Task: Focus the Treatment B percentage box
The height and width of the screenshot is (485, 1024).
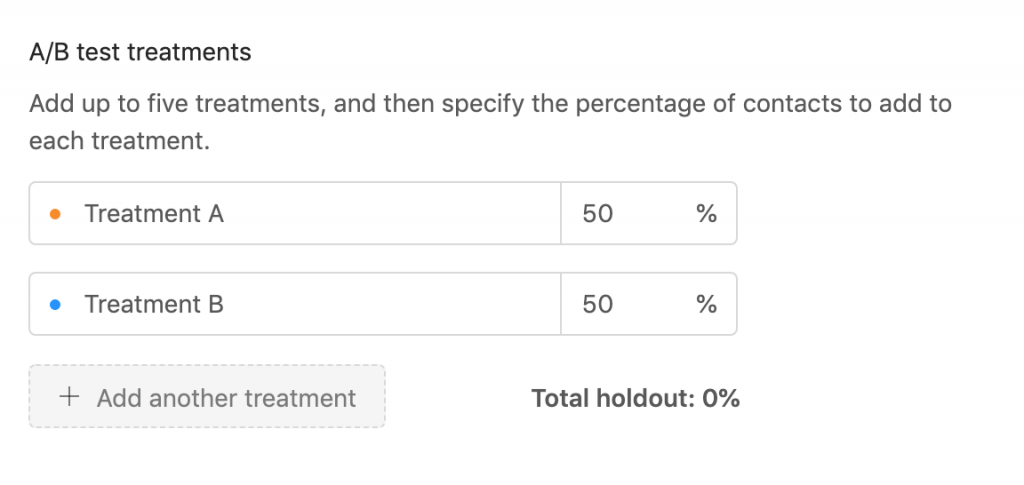Action: point(649,304)
